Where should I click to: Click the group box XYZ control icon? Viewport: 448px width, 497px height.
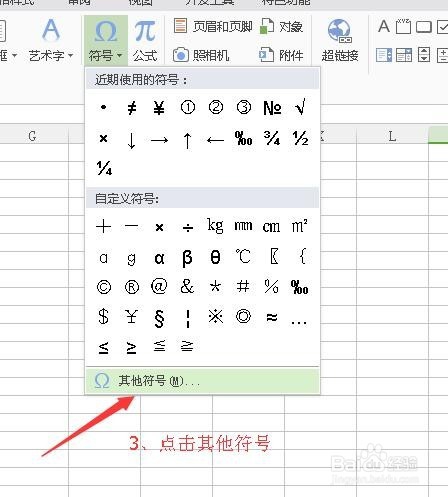click(403, 26)
